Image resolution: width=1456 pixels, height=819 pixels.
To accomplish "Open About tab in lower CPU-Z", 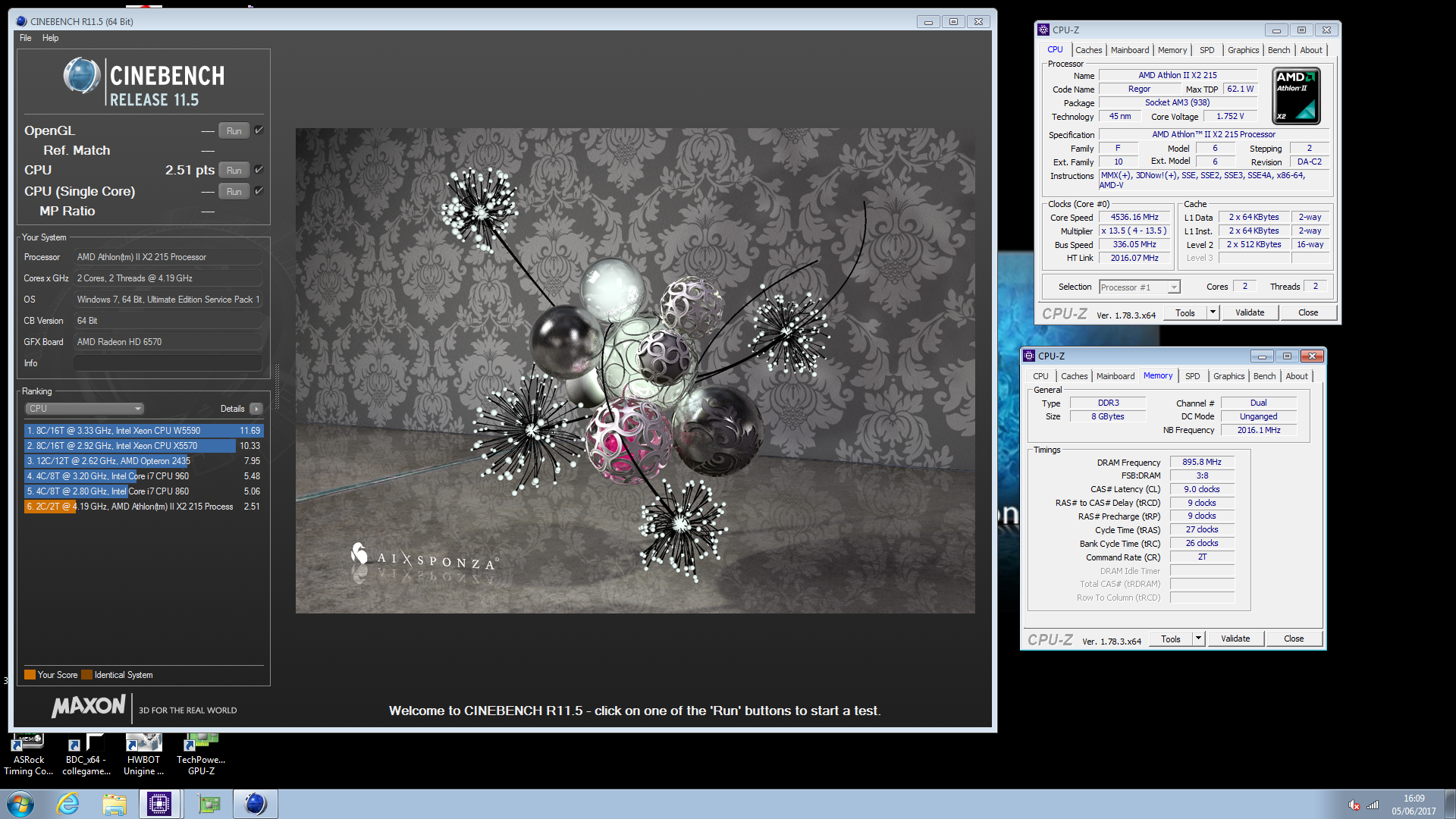I will tap(1297, 376).
